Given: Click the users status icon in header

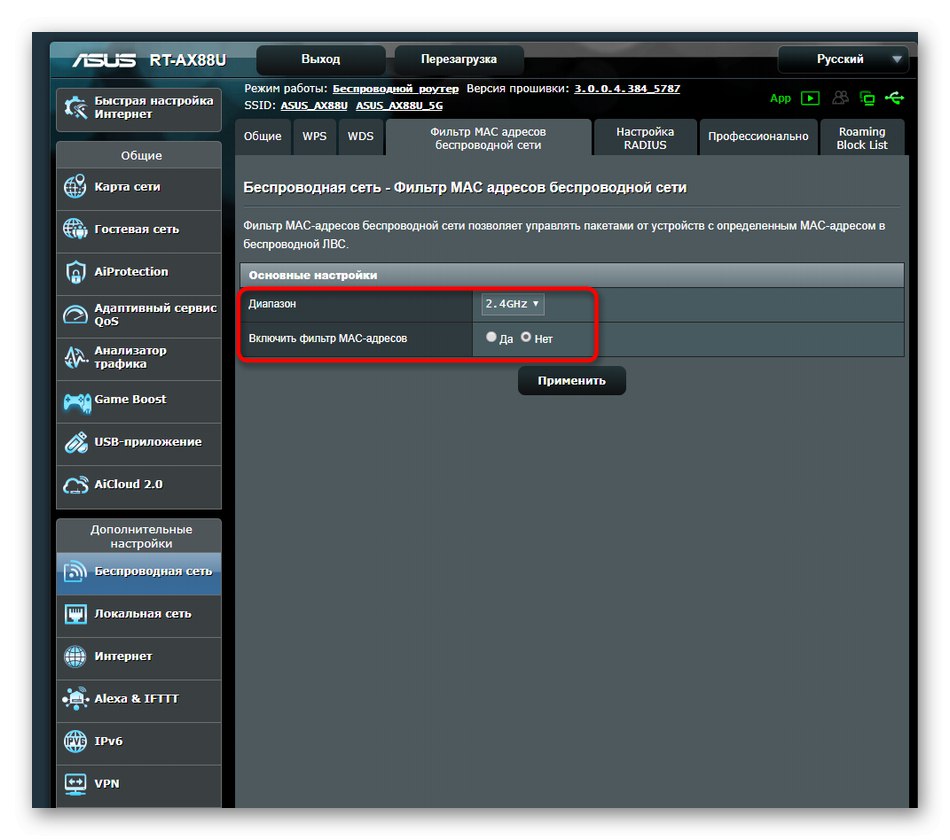Looking at the screenshot, I should 840,98.
